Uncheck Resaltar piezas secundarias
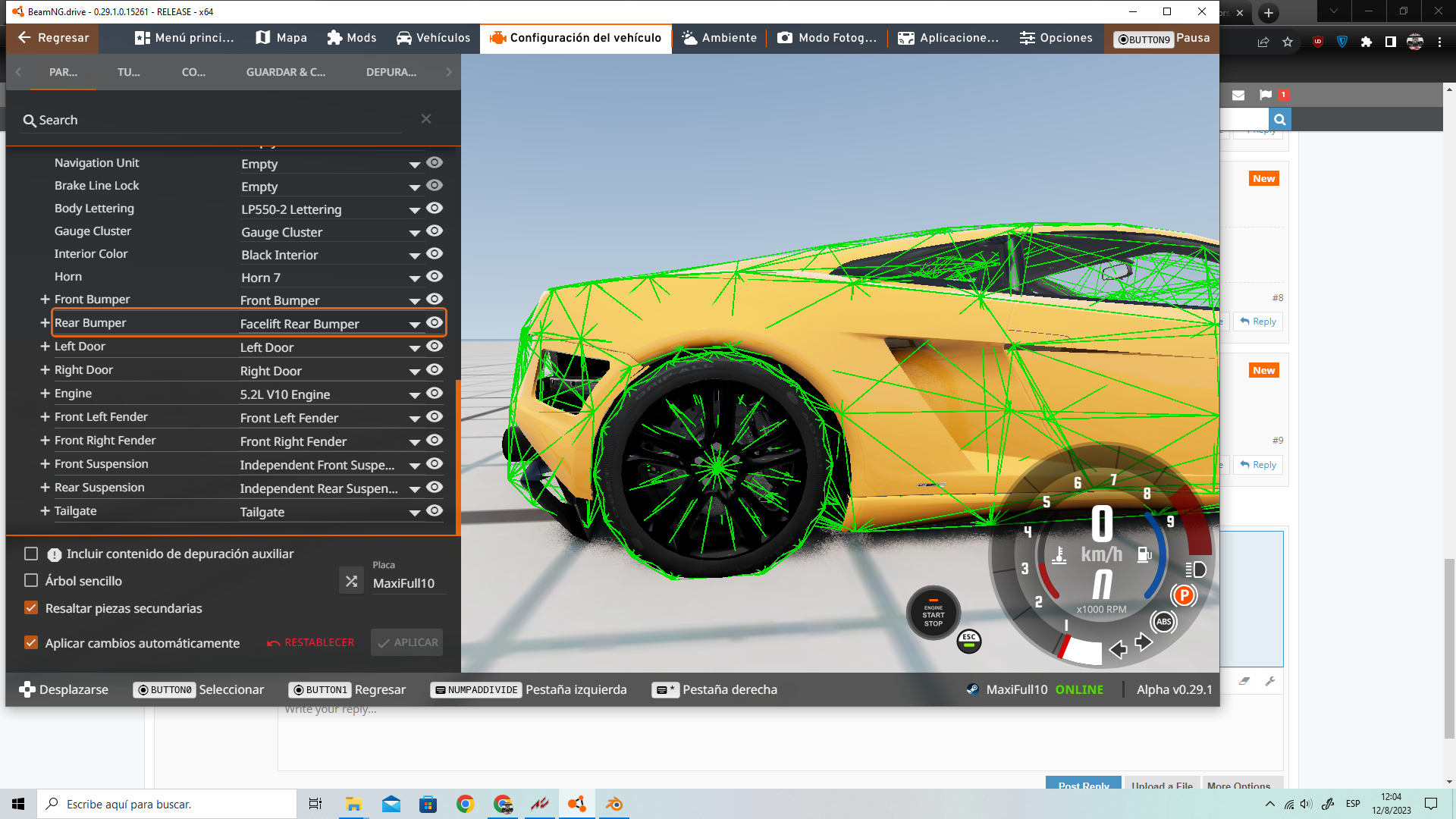The image size is (1456, 819). point(31,608)
